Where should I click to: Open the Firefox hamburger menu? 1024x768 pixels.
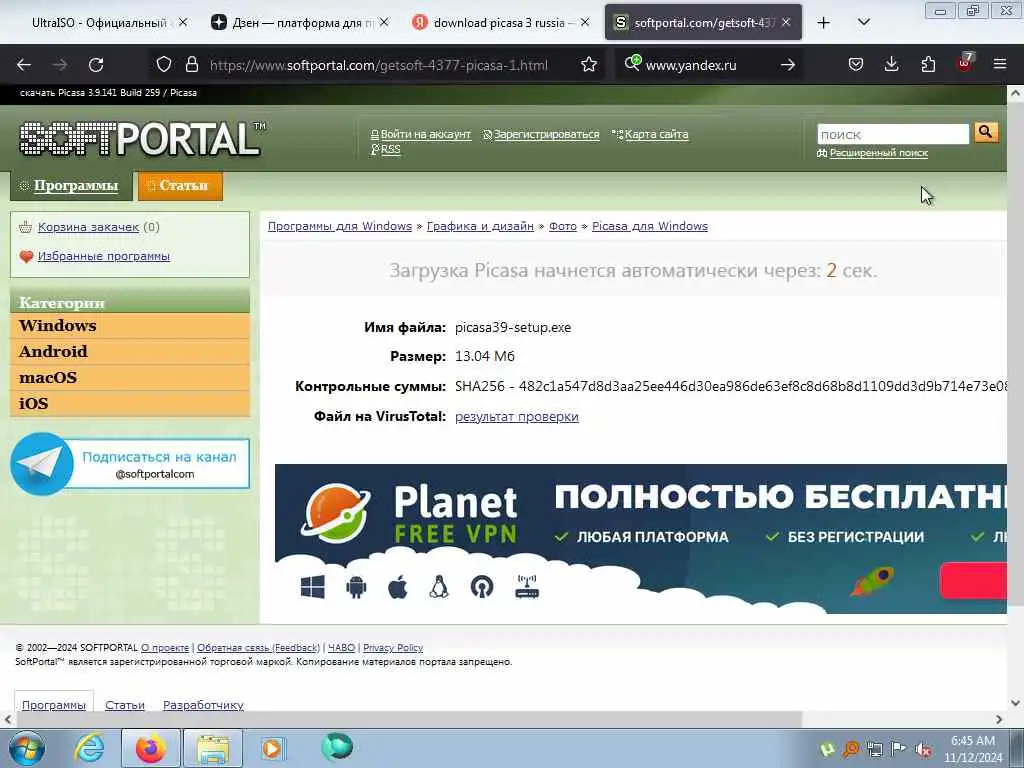coord(1000,65)
